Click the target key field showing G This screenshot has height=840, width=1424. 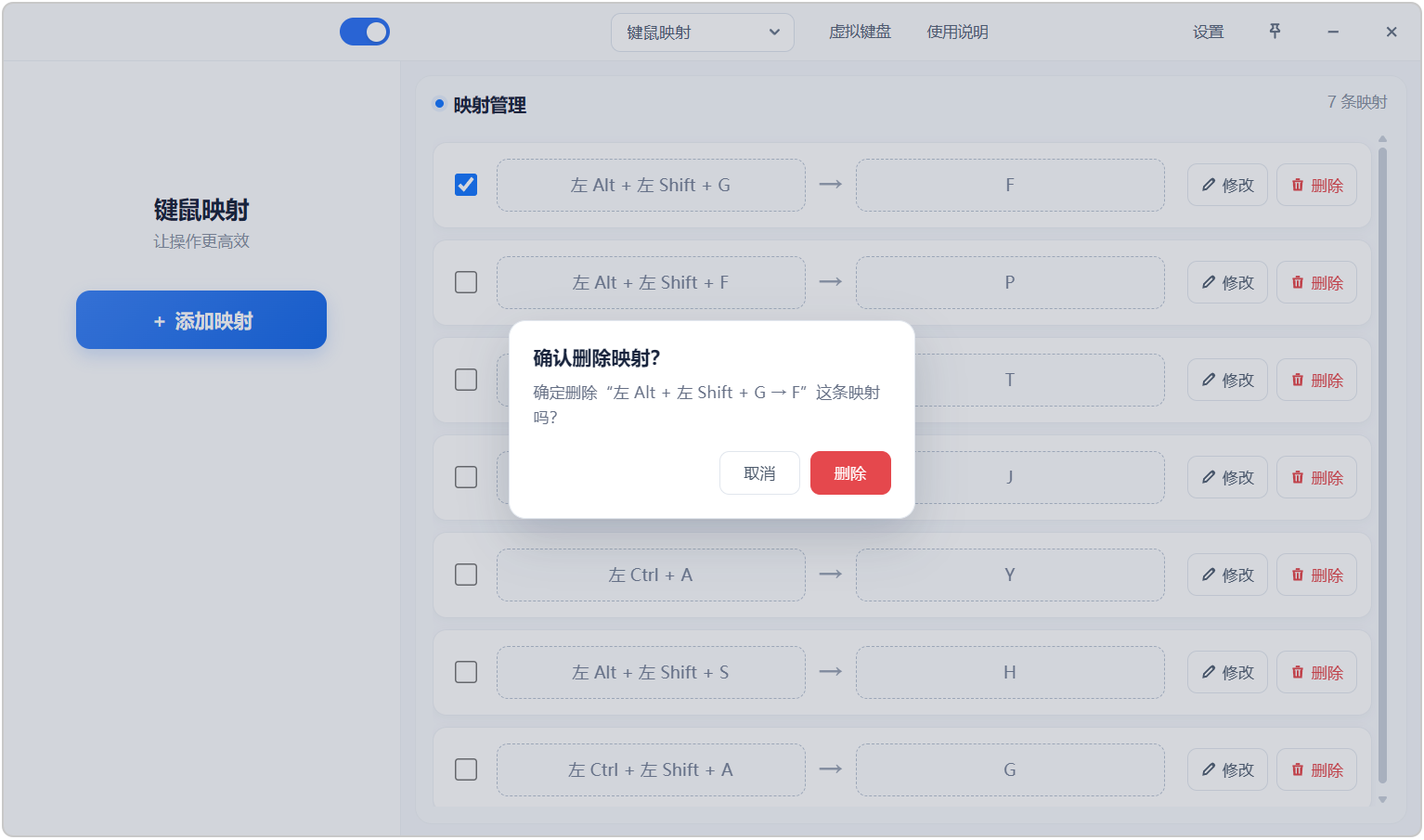(1010, 769)
